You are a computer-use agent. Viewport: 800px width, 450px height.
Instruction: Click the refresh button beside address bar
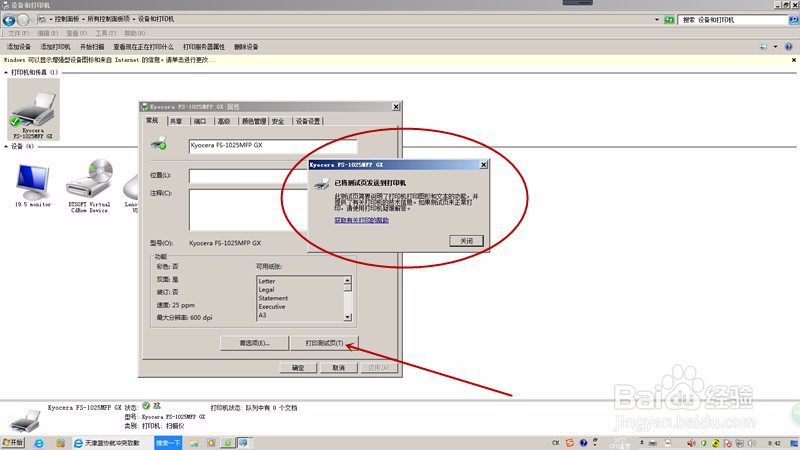click(669, 20)
